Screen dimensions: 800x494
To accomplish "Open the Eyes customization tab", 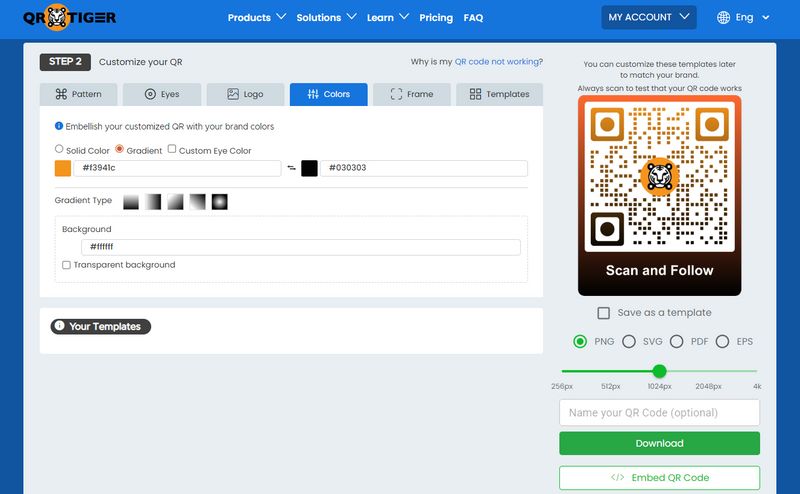I will [162, 94].
